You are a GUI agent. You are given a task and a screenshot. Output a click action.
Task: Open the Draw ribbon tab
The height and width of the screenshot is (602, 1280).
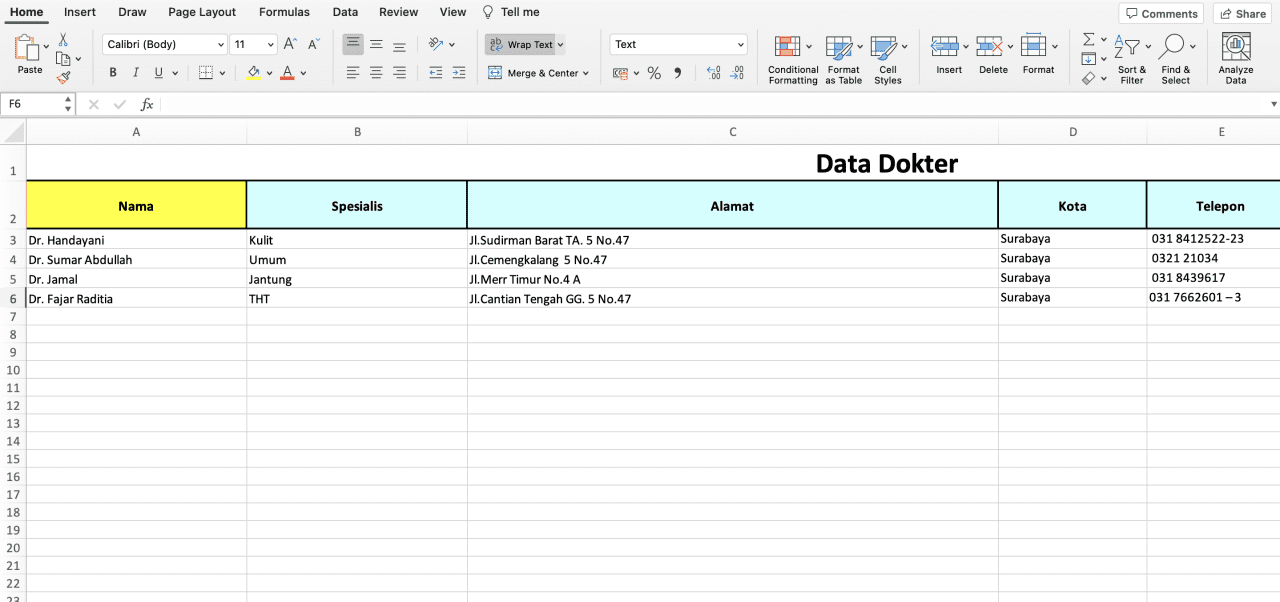(132, 12)
